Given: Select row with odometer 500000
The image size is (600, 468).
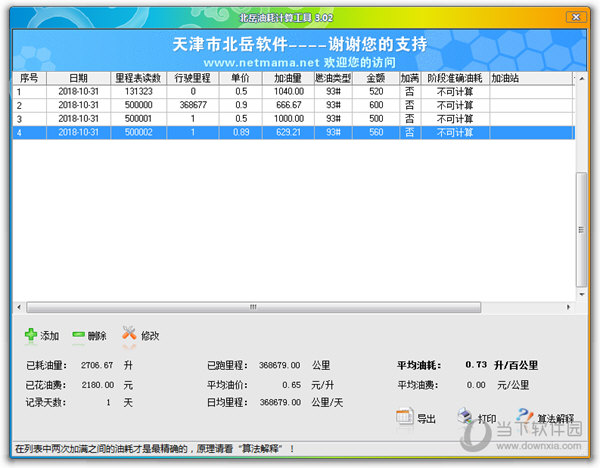Looking at the screenshot, I should click(x=293, y=105).
